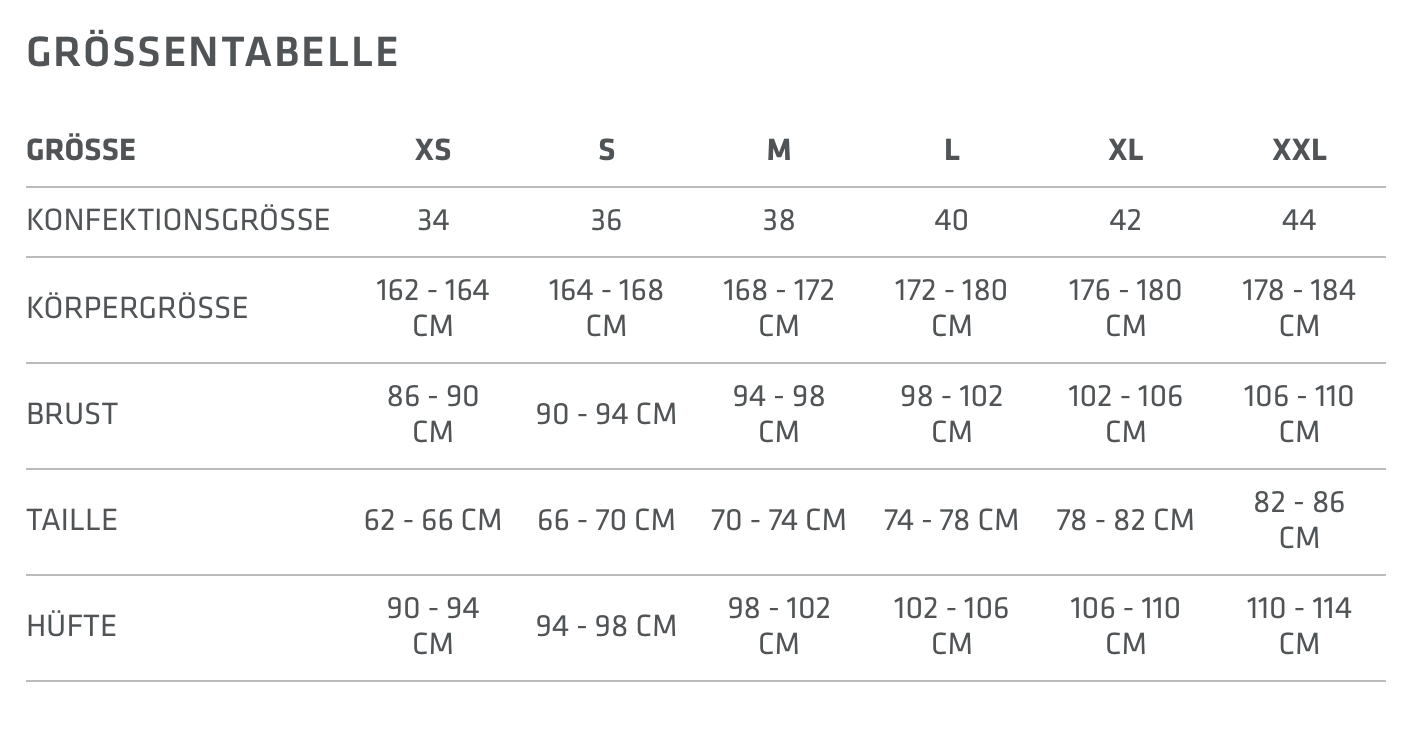Click the GRÖSSENTABELLE heading

(x=212, y=52)
